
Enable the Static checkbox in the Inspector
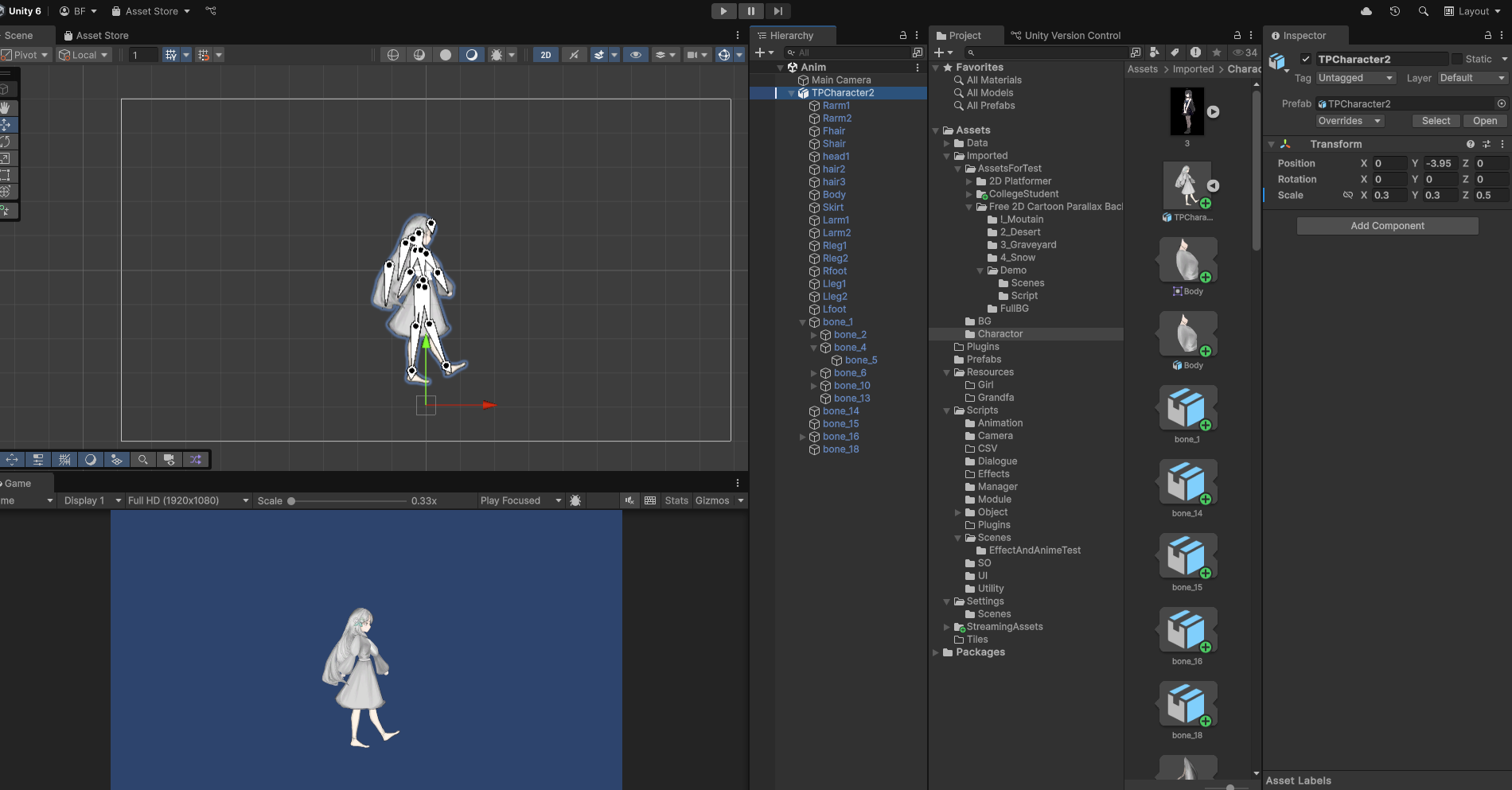click(1456, 59)
